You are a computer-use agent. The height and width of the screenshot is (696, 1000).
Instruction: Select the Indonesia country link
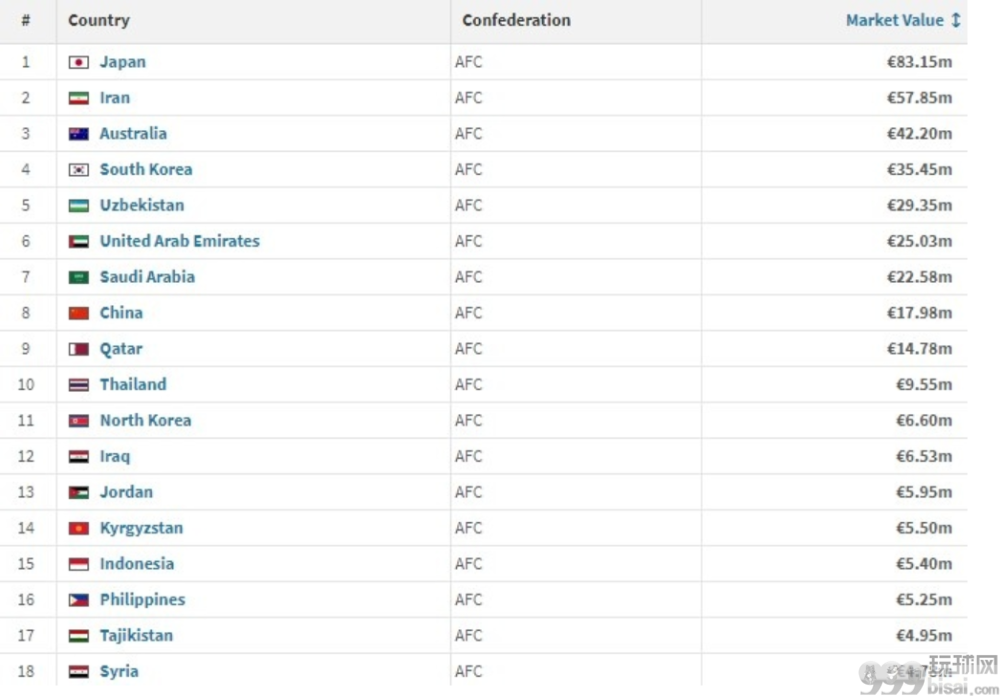(137, 564)
